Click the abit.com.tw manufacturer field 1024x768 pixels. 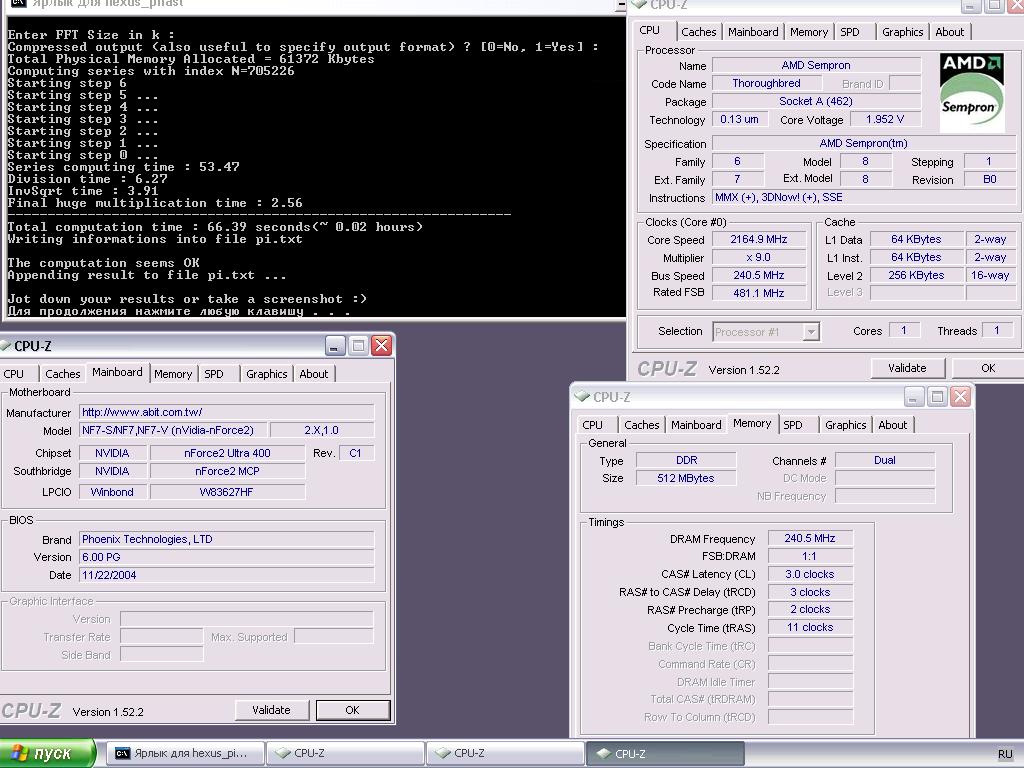227,412
